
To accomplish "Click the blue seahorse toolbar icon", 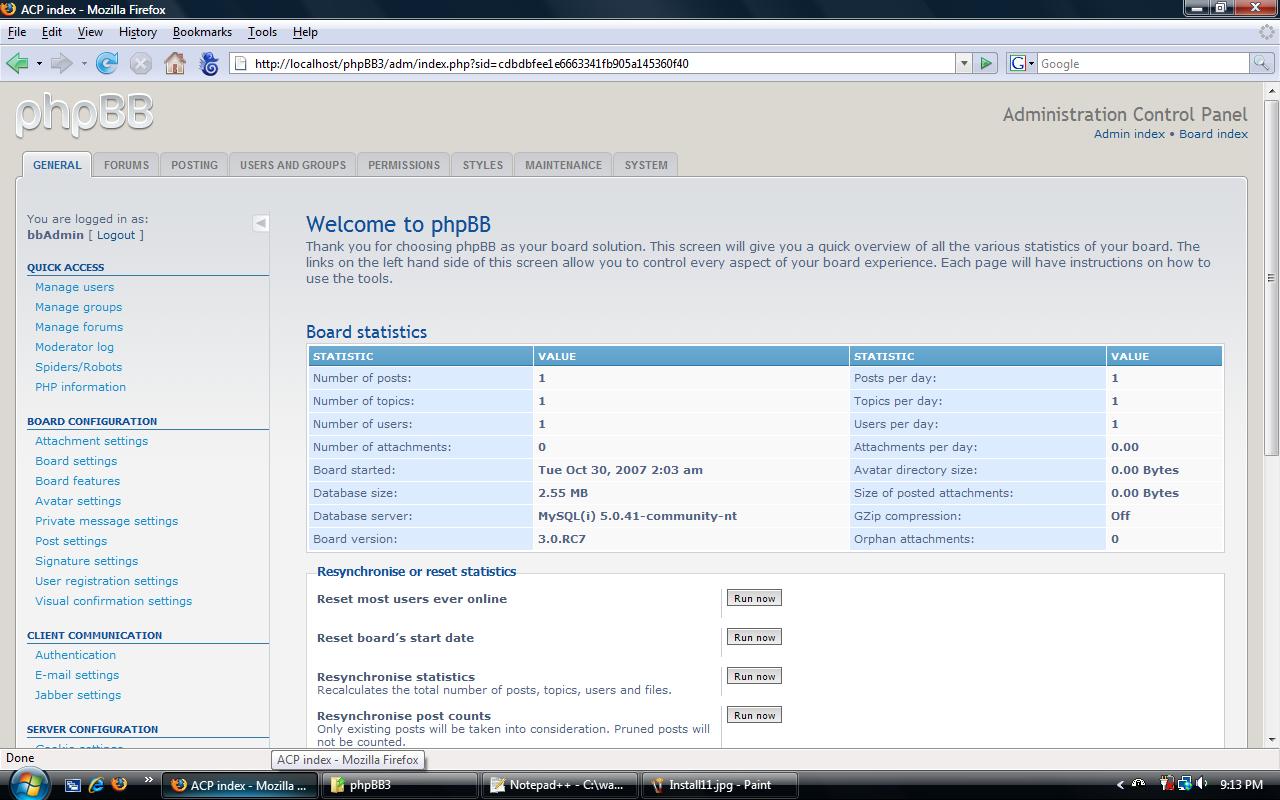I will pyautogui.click(x=209, y=64).
